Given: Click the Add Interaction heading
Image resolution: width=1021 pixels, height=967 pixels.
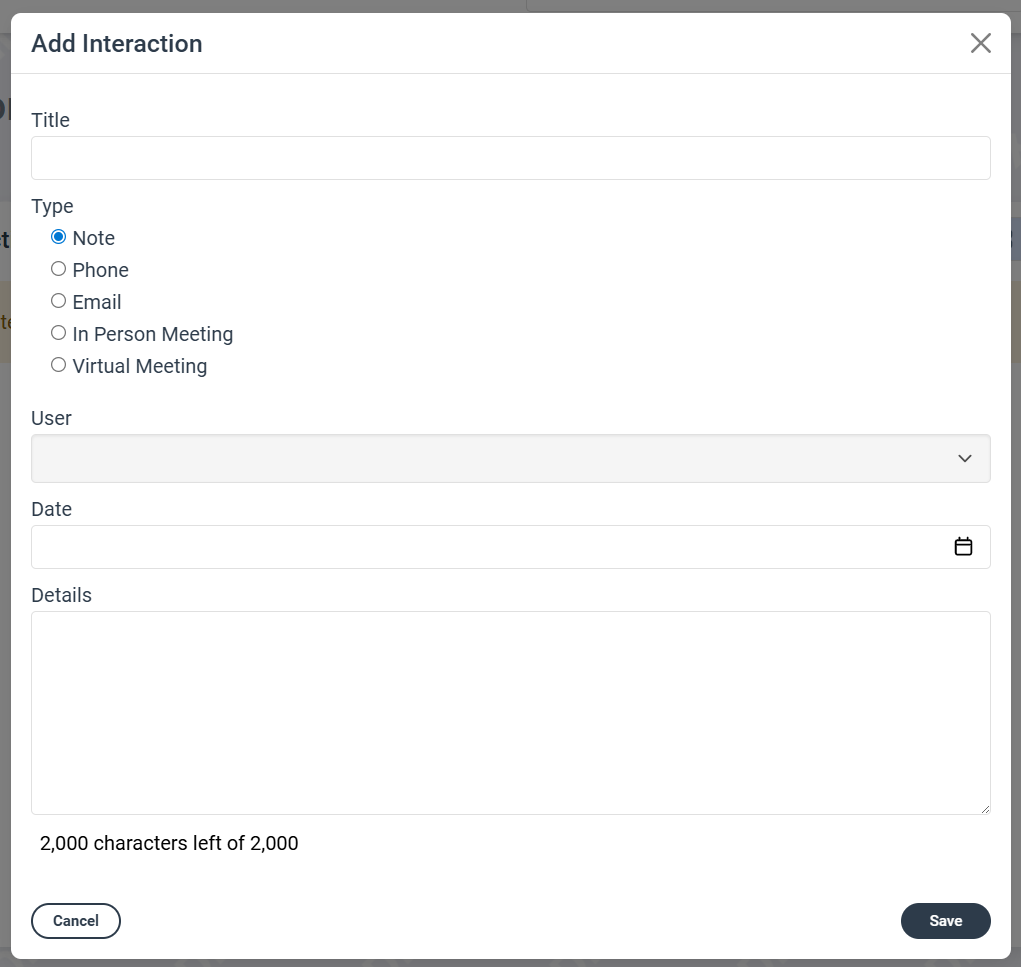Looking at the screenshot, I should pos(117,44).
